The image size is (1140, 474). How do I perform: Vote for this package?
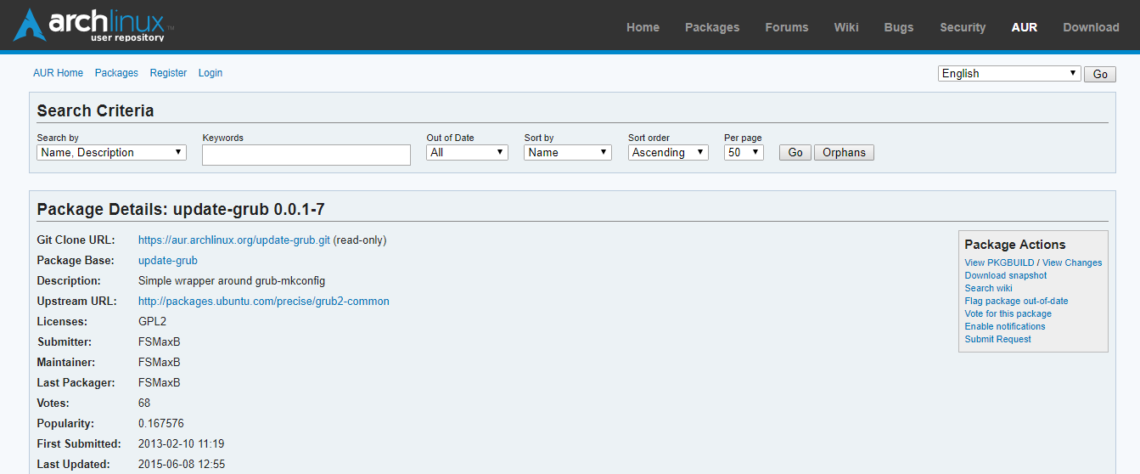pyautogui.click(x=1008, y=314)
